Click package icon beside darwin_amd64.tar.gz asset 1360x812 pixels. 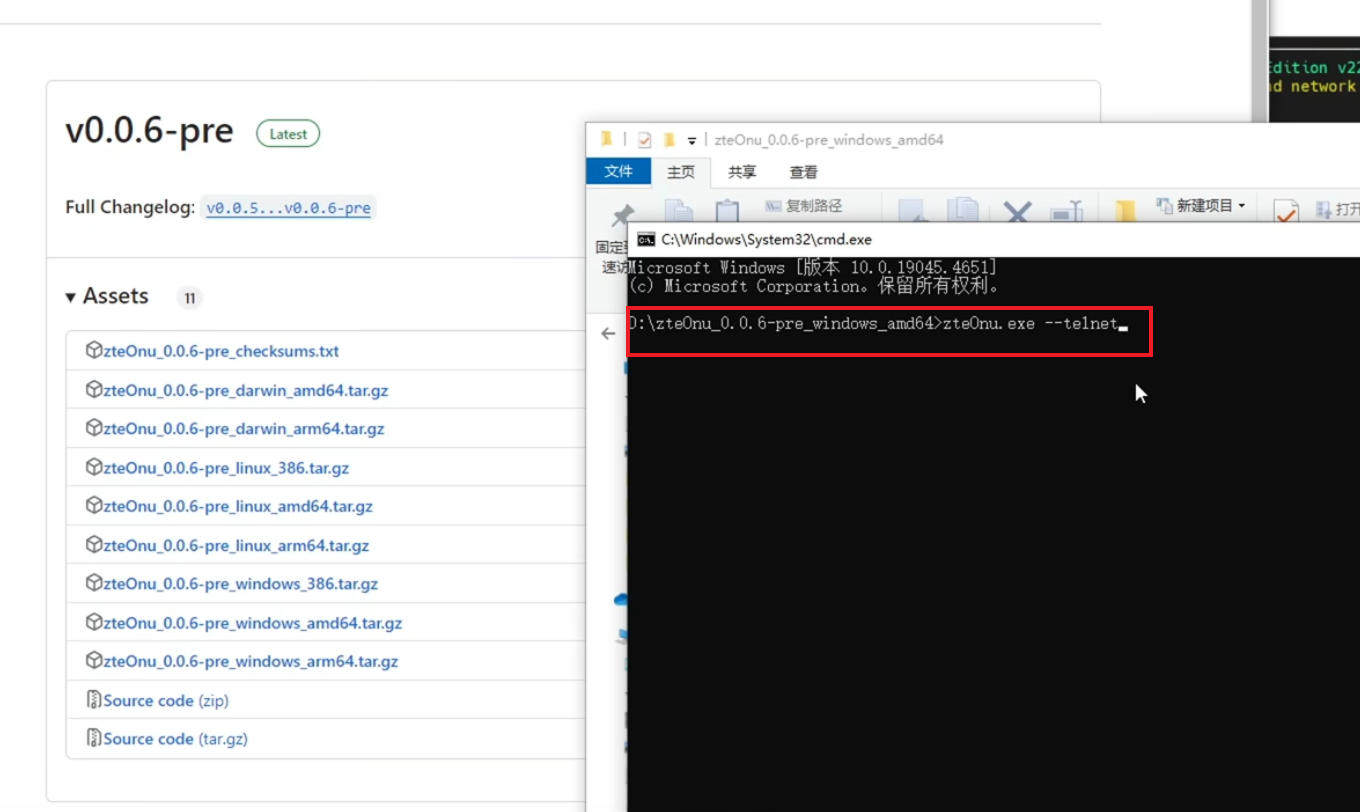pos(94,390)
